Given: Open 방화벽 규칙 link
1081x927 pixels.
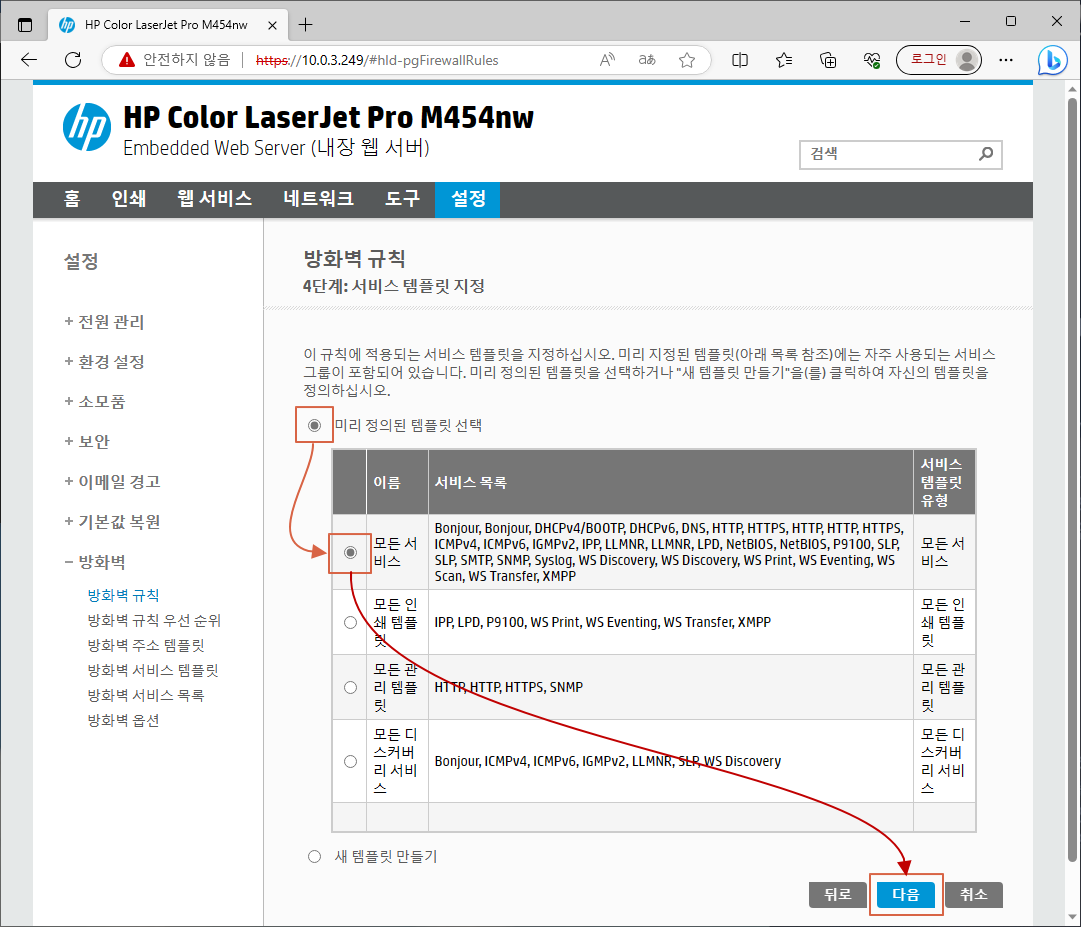Looking at the screenshot, I should point(123,595).
